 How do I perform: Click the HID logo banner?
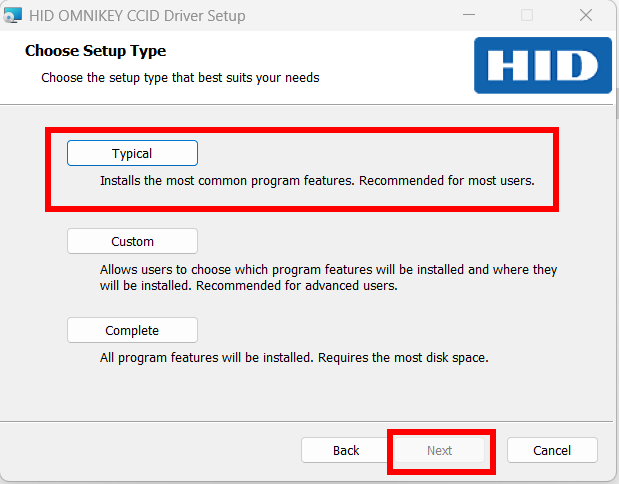543,66
